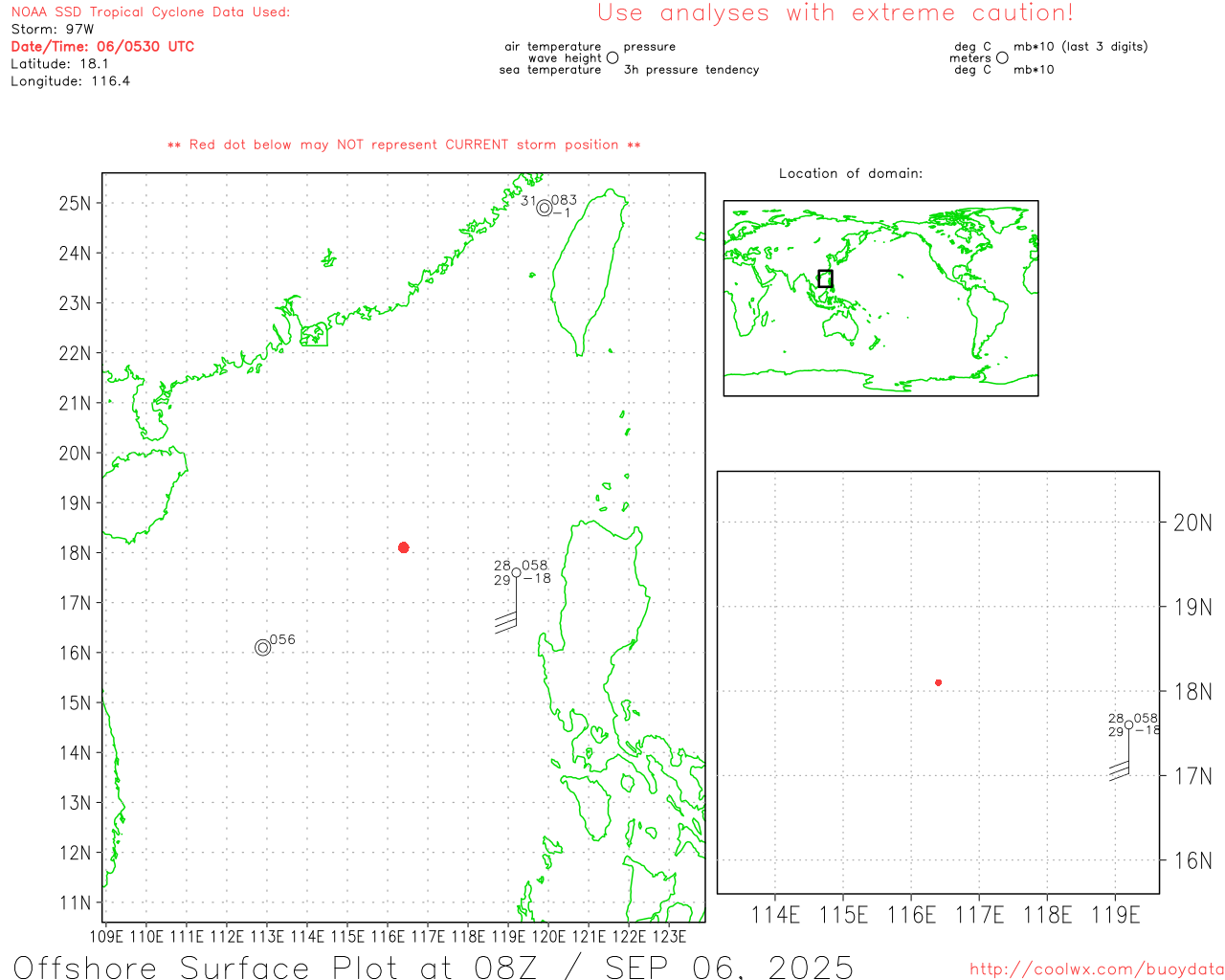Click the black domain box on the world map
The width and height of the screenshot is (1225, 980).
[825, 278]
